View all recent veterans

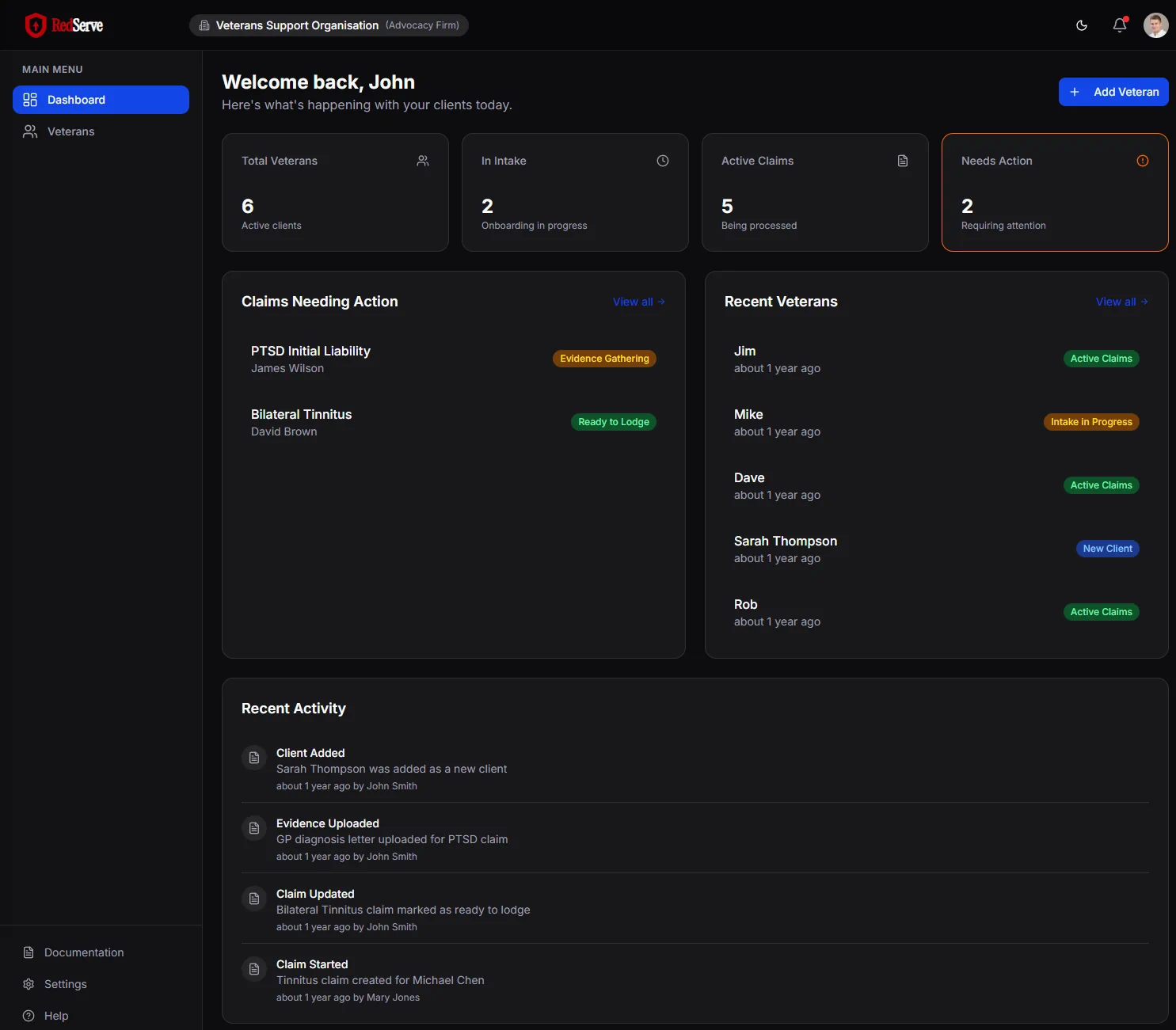[1121, 302]
